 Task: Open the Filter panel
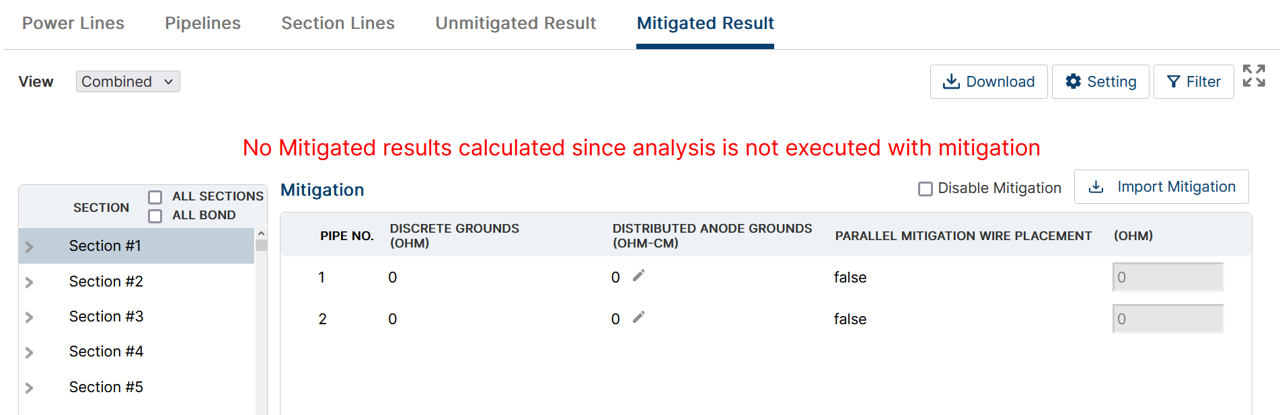pyautogui.click(x=1193, y=82)
